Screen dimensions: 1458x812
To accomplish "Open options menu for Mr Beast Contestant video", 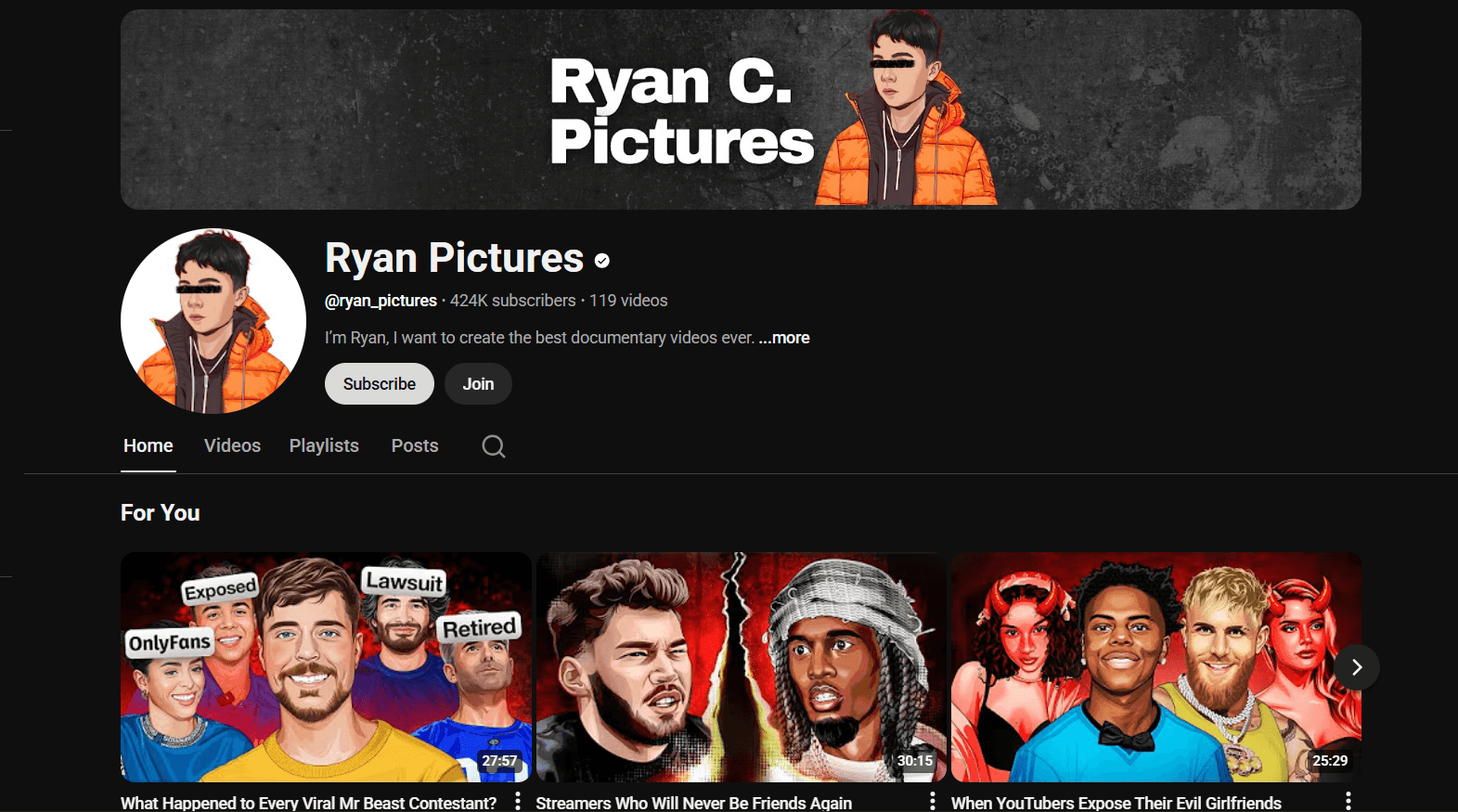I will pyautogui.click(x=518, y=801).
